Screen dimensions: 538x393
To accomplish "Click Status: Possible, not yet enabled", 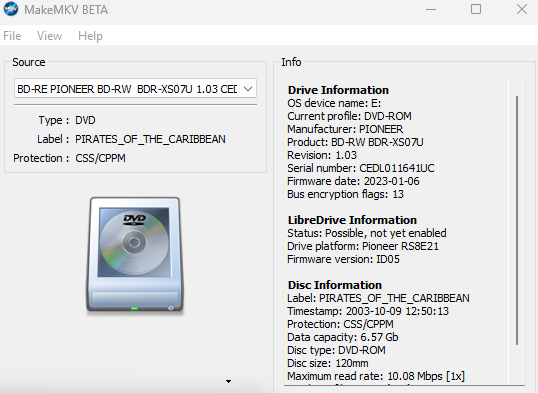I will click(367, 233).
